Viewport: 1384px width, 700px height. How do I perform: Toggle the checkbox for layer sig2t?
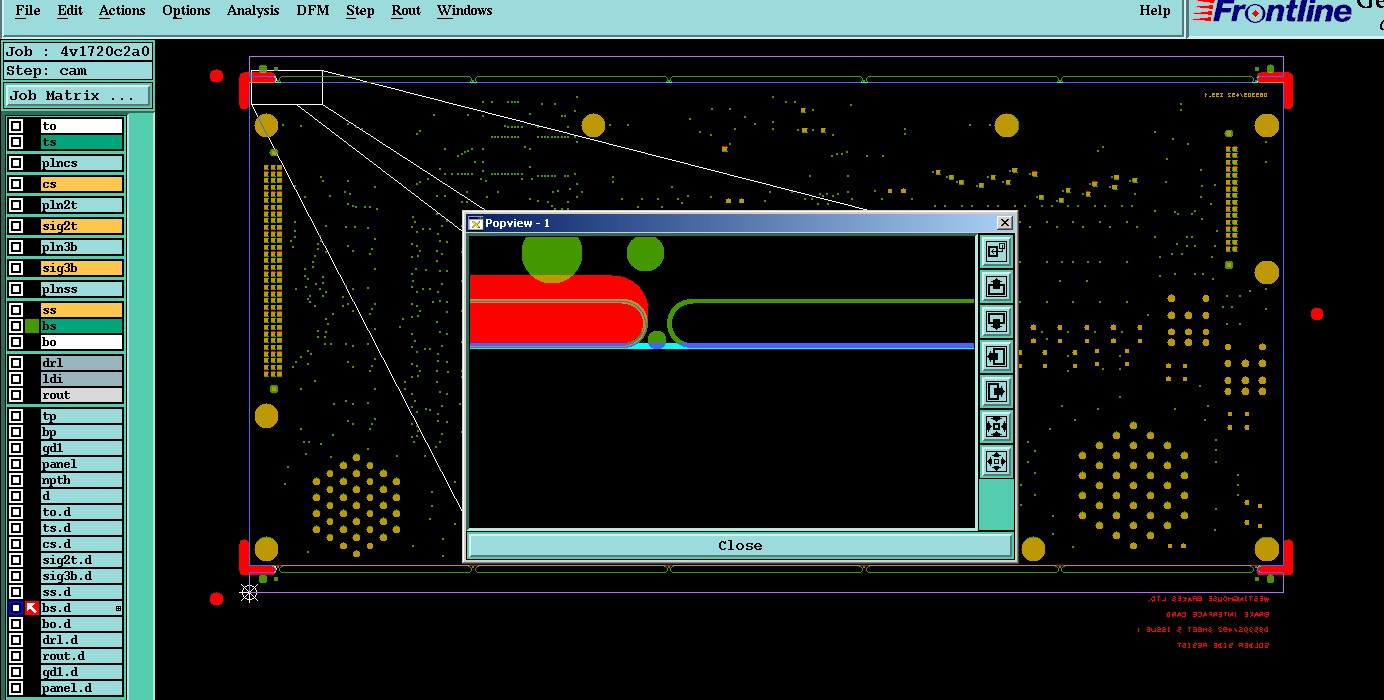click(16, 226)
